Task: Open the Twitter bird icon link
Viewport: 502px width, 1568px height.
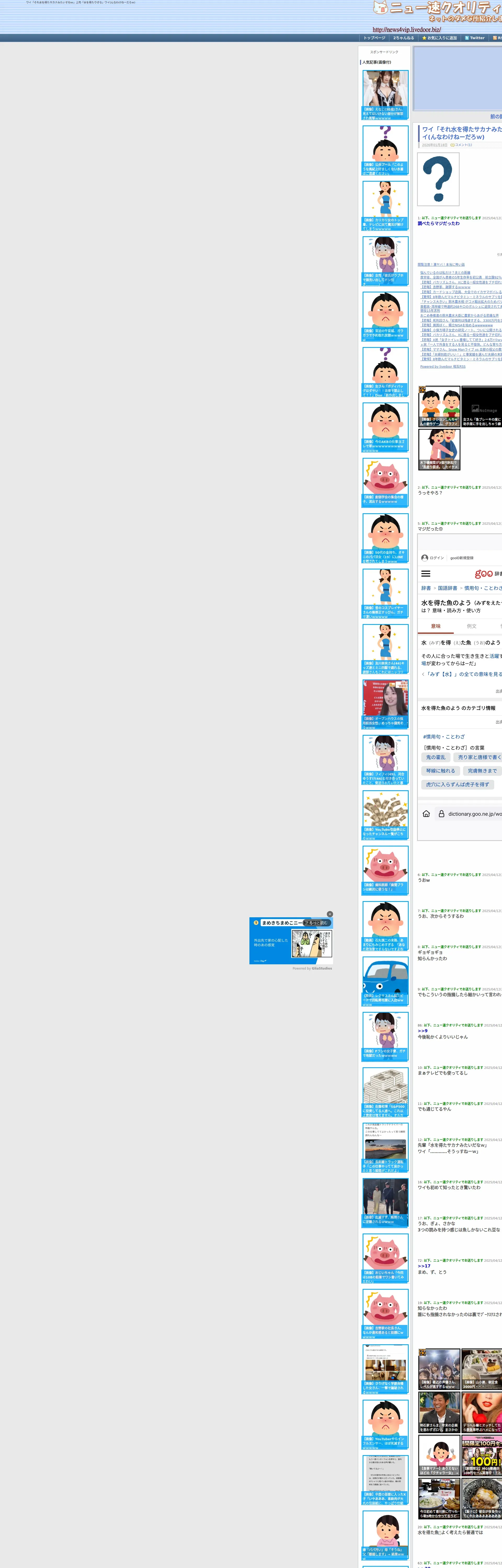Action: (x=467, y=38)
